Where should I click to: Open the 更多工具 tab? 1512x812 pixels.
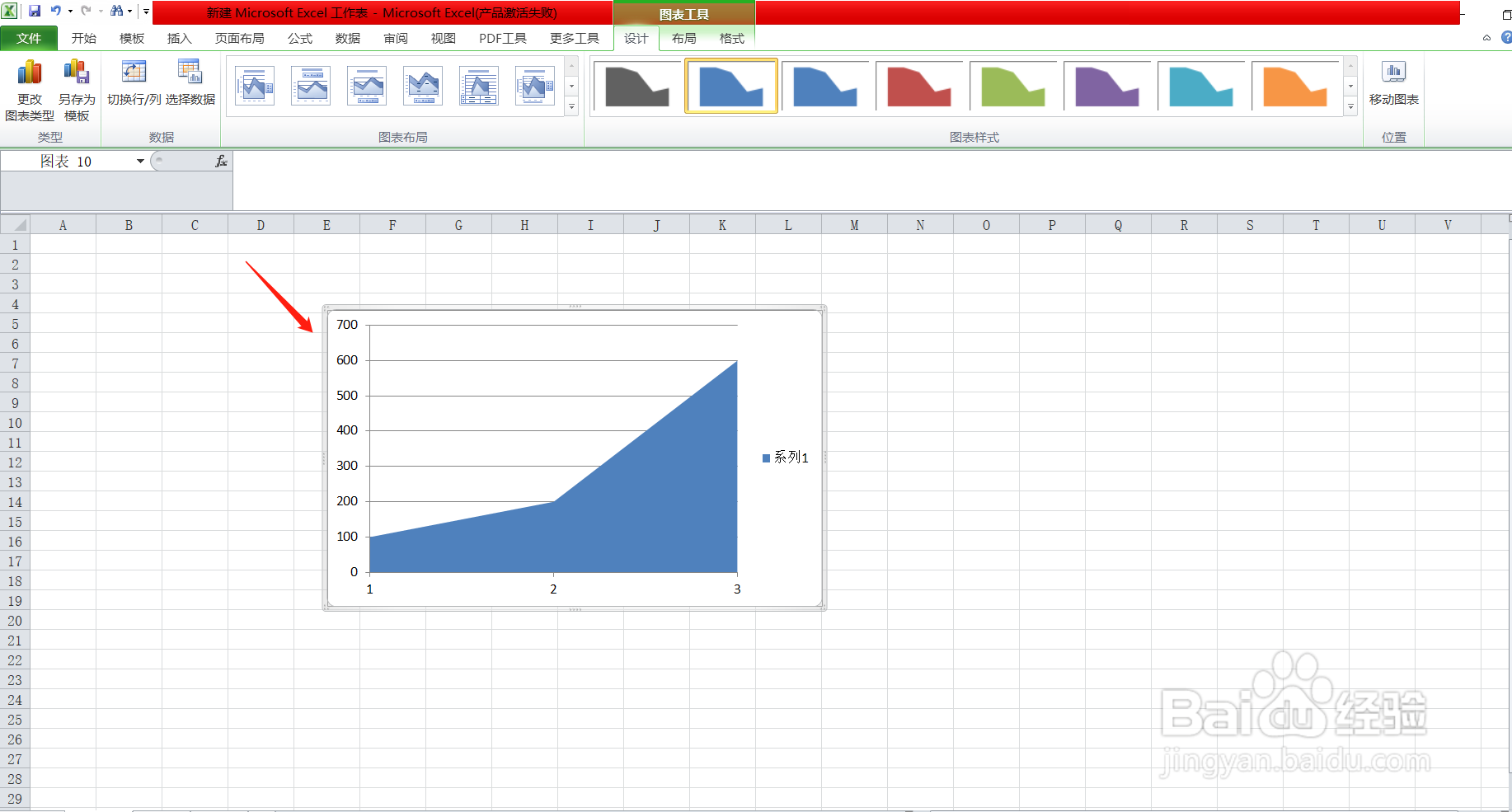(575, 39)
